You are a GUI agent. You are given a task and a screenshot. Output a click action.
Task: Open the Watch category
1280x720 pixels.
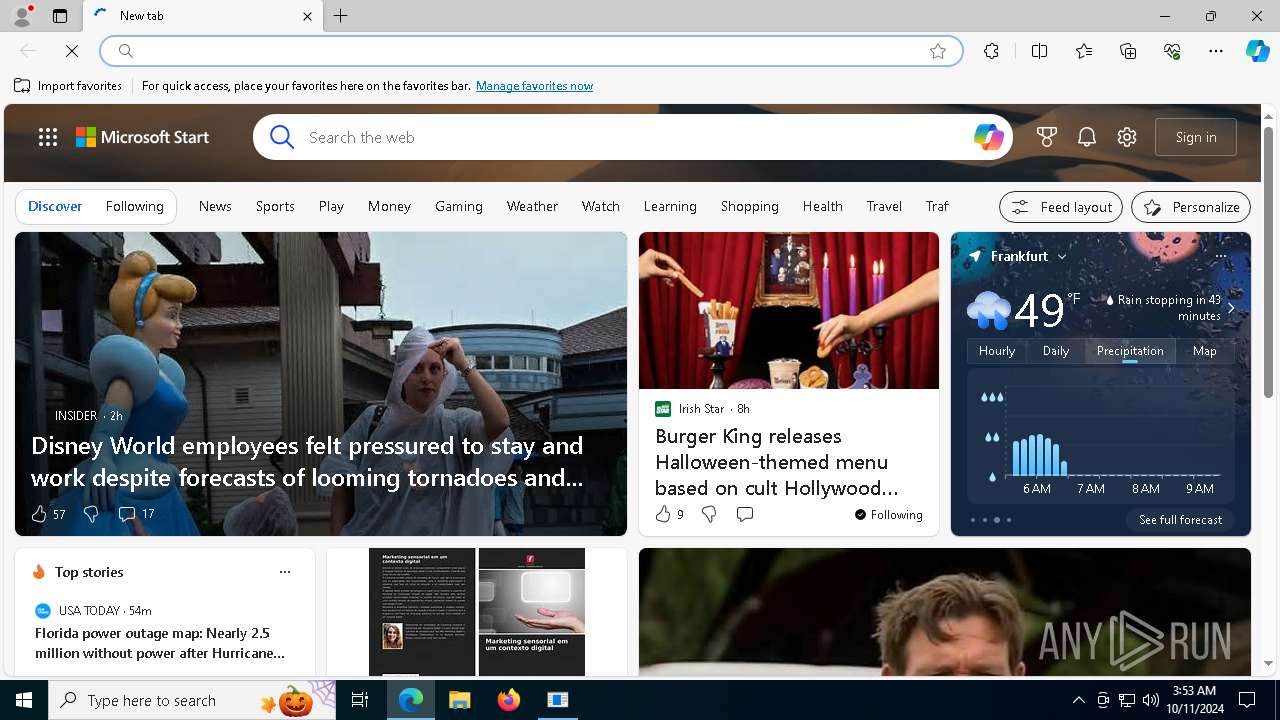click(601, 206)
